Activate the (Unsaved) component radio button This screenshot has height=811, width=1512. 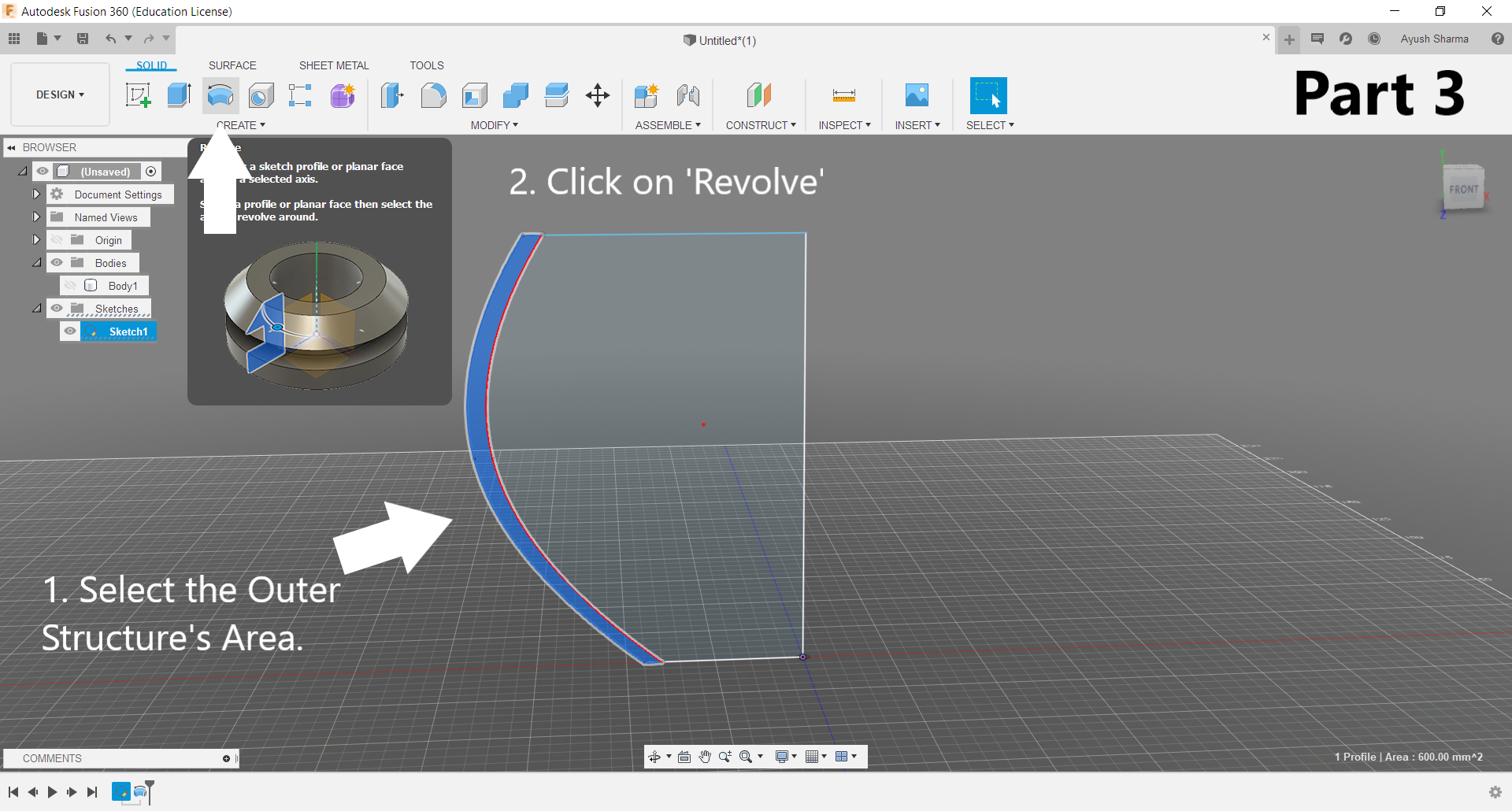(151, 172)
